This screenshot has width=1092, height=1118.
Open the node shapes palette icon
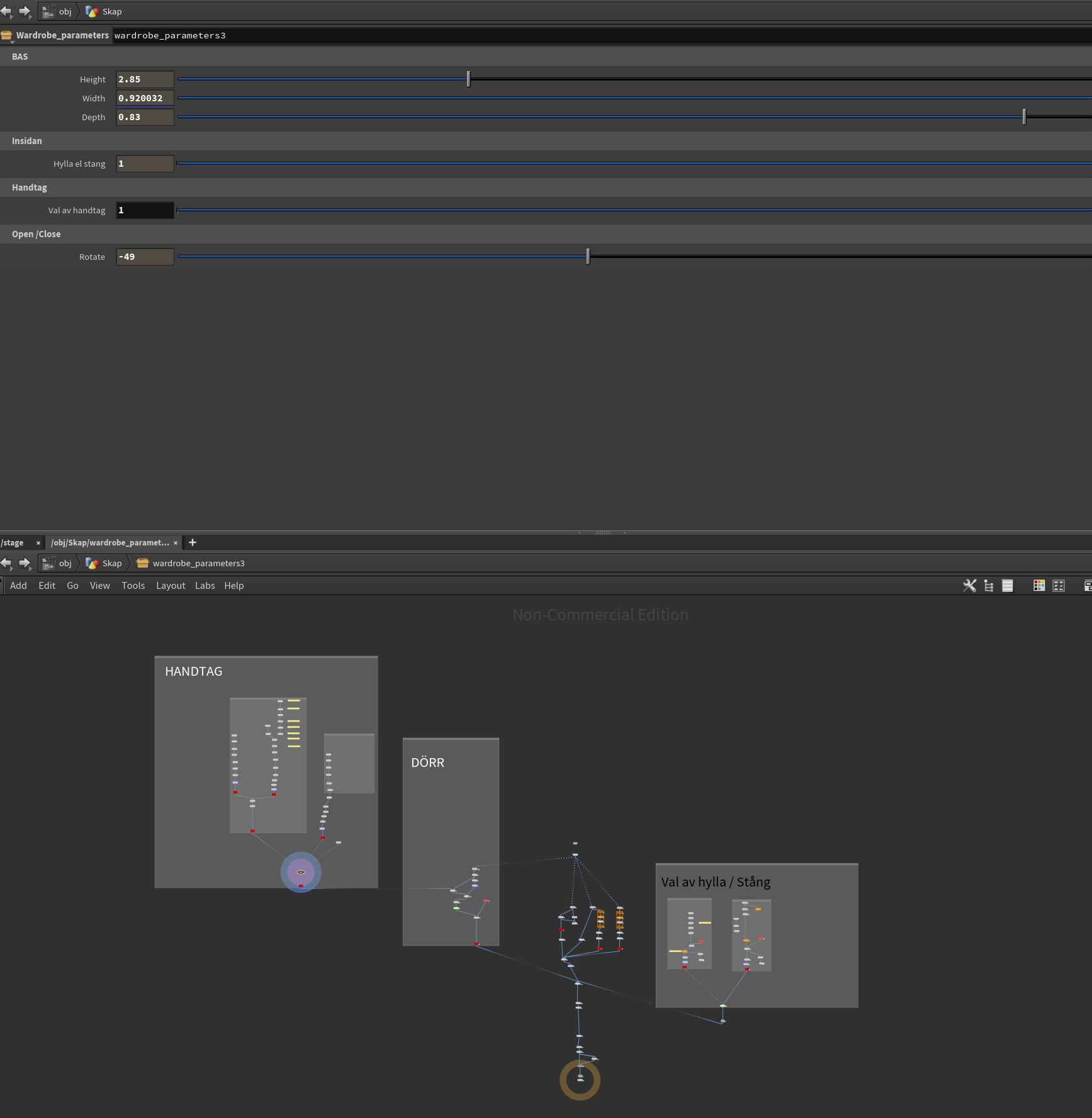pyautogui.click(x=1059, y=586)
